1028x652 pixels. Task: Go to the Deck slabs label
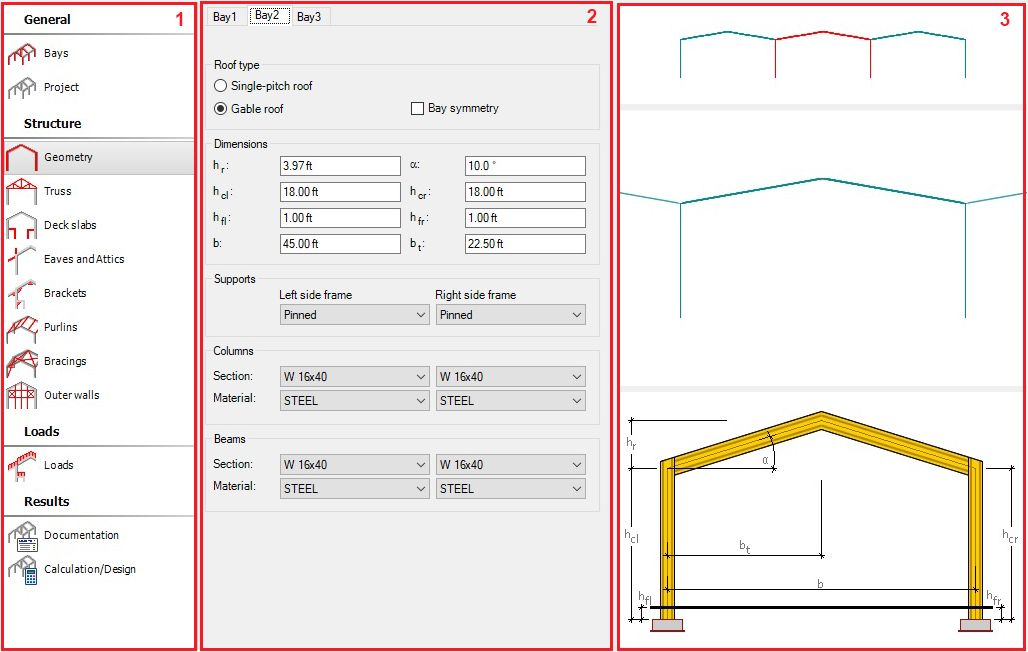tap(70, 225)
